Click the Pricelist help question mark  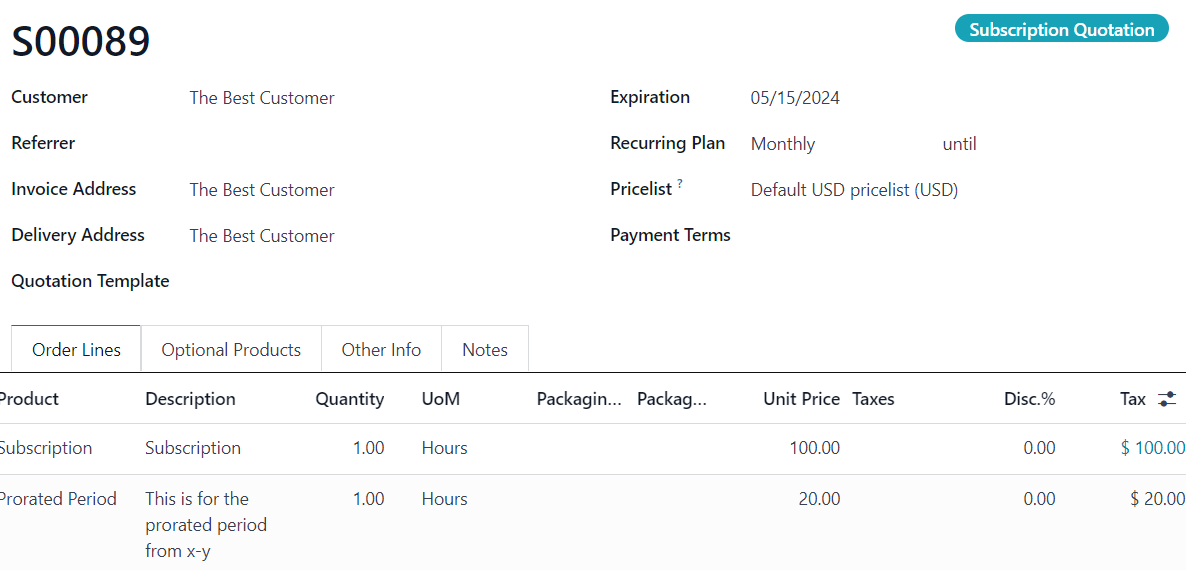[680, 184]
